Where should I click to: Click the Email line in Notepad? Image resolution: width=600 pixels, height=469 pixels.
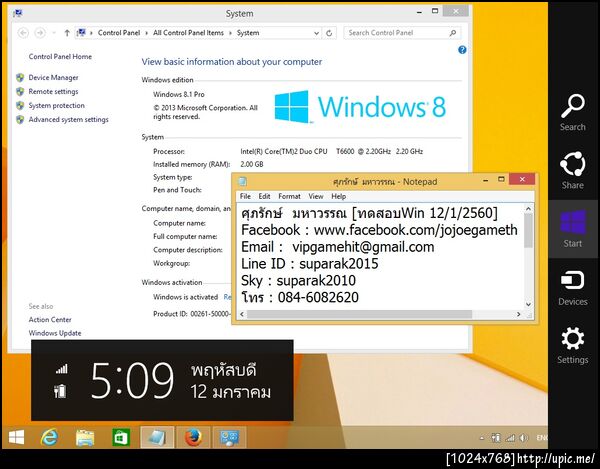point(338,247)
